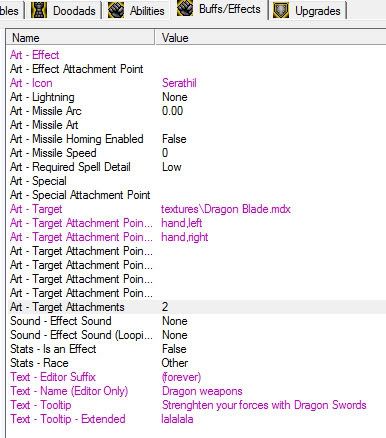Click the Dragon weapons name value

tap(202, 391)
